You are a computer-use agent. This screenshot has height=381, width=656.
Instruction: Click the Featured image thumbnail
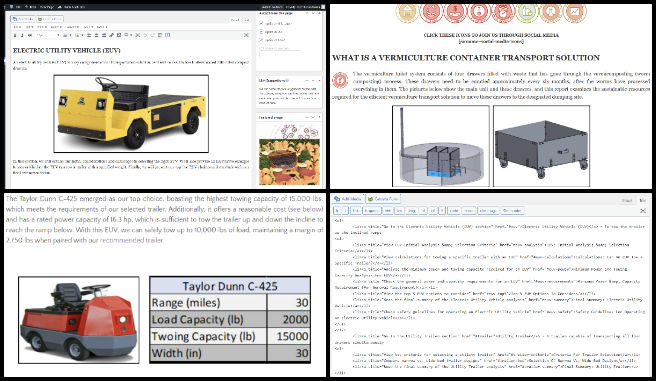click(289, 155)
